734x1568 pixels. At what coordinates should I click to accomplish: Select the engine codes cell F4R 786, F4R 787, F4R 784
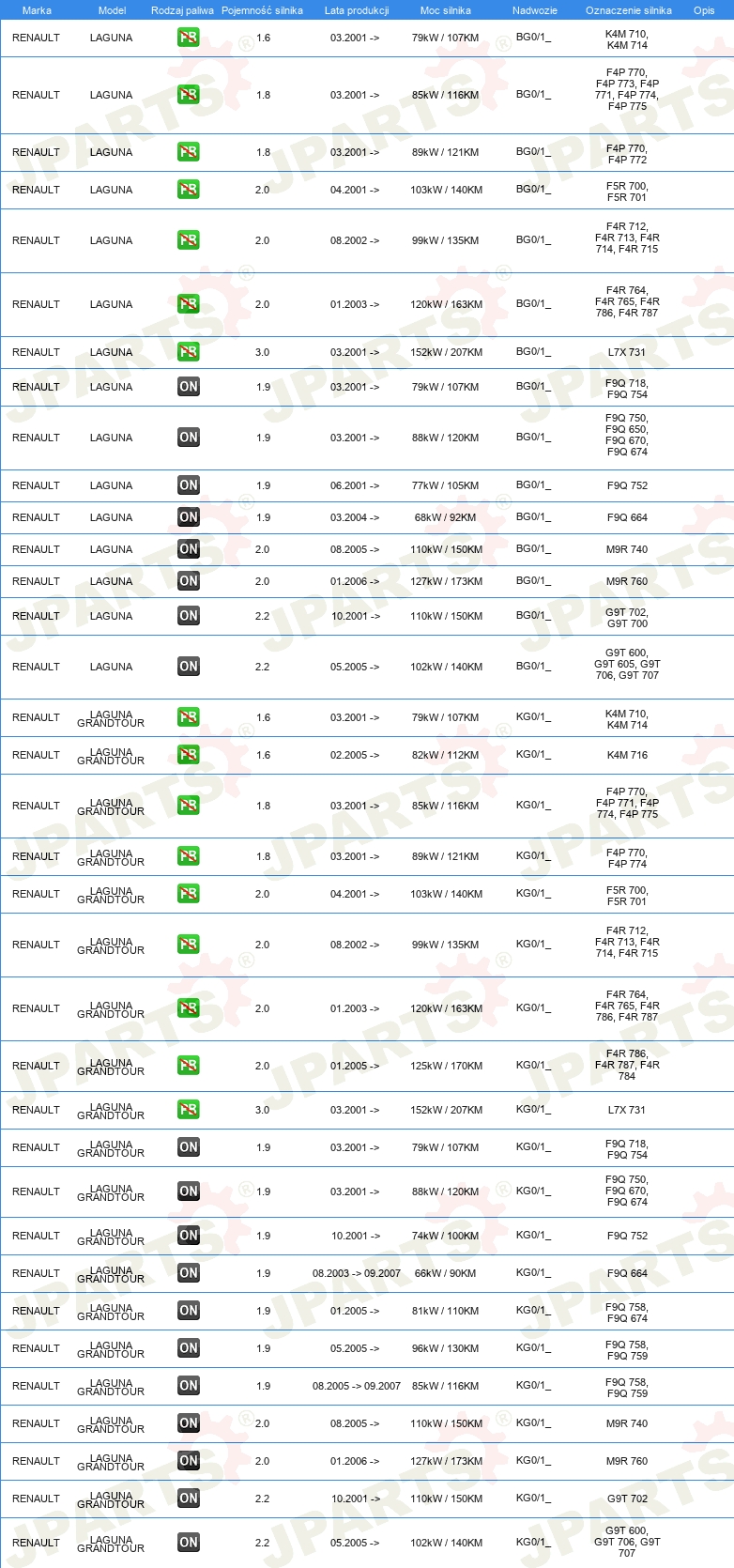627,1065
